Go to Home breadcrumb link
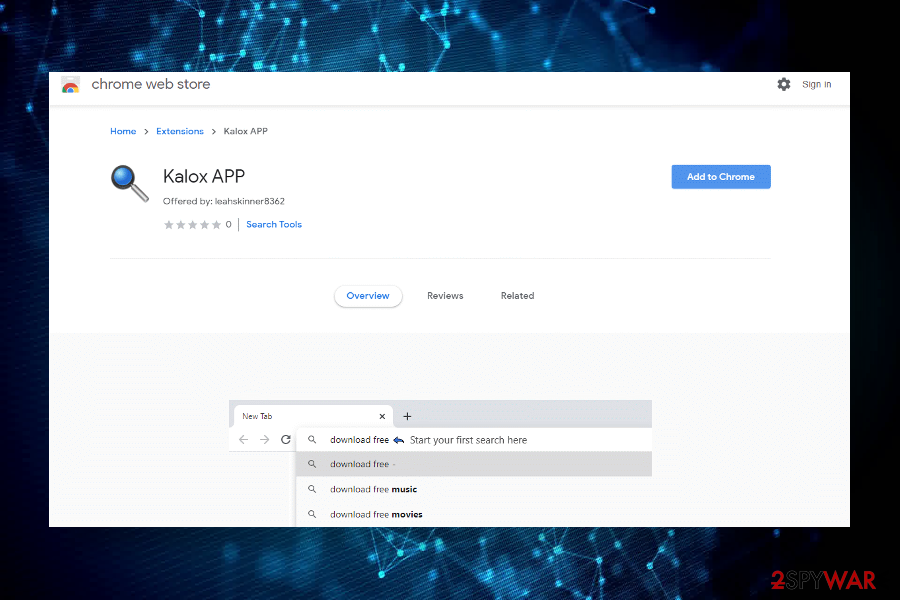Image resolution: width=900 pixels, height=600 pixels. [x=123, y=131]
